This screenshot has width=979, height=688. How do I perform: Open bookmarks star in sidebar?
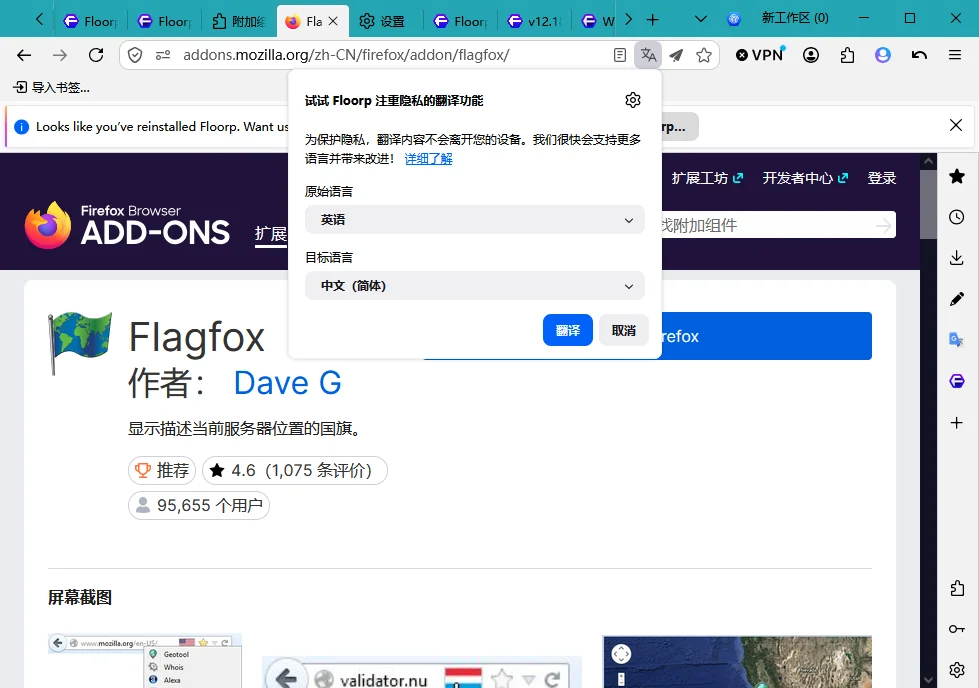click(x=957, y=176)
